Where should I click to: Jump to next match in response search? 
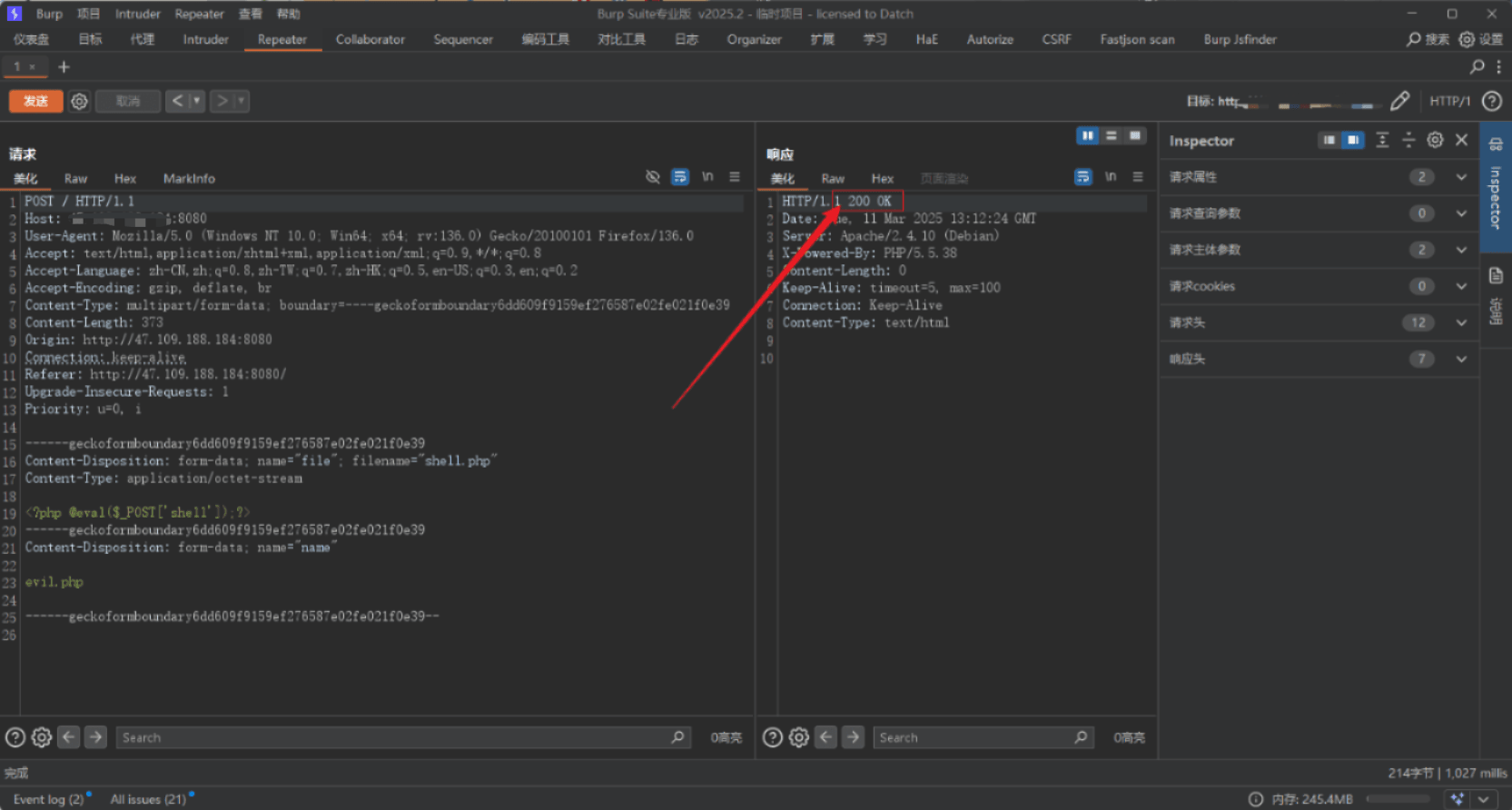pyautogui.click(x=853, y=737)
